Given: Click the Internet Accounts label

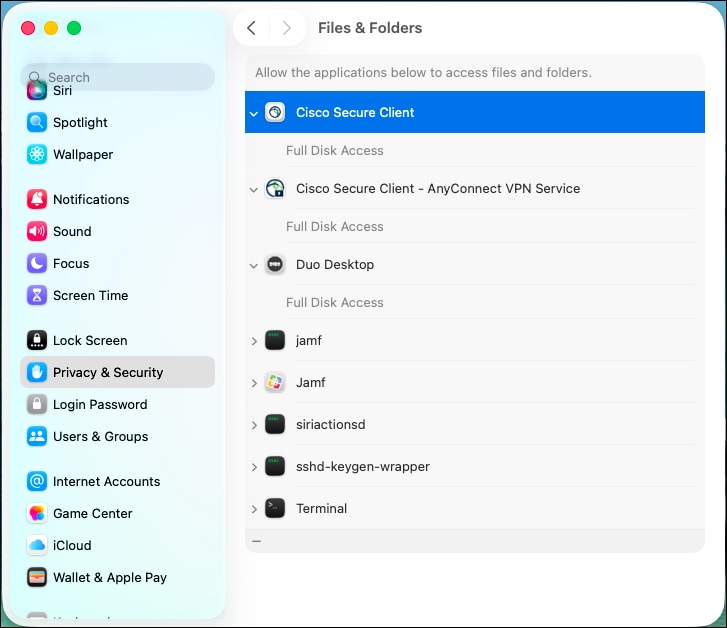Looking at the screenshot, I should tap(107, 481).
